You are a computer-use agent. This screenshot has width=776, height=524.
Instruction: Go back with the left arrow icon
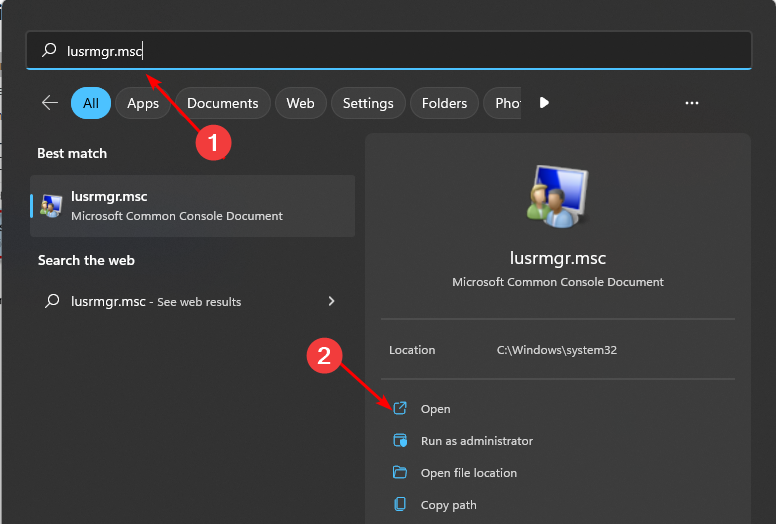pos(50,103)
